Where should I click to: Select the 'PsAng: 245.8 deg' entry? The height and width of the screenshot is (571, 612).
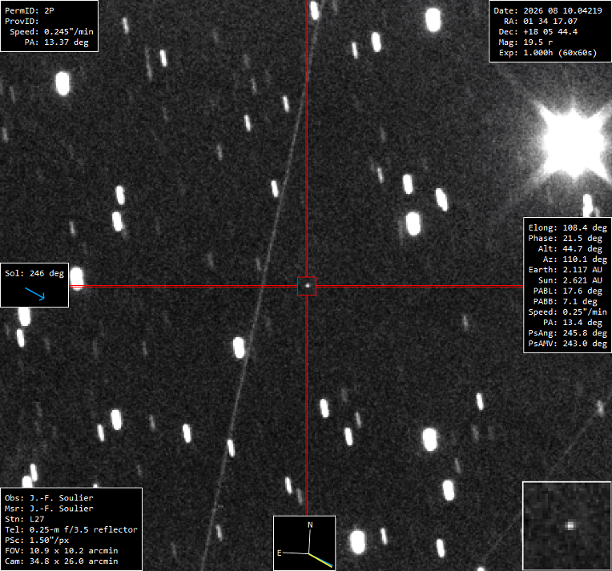(568, 333)
